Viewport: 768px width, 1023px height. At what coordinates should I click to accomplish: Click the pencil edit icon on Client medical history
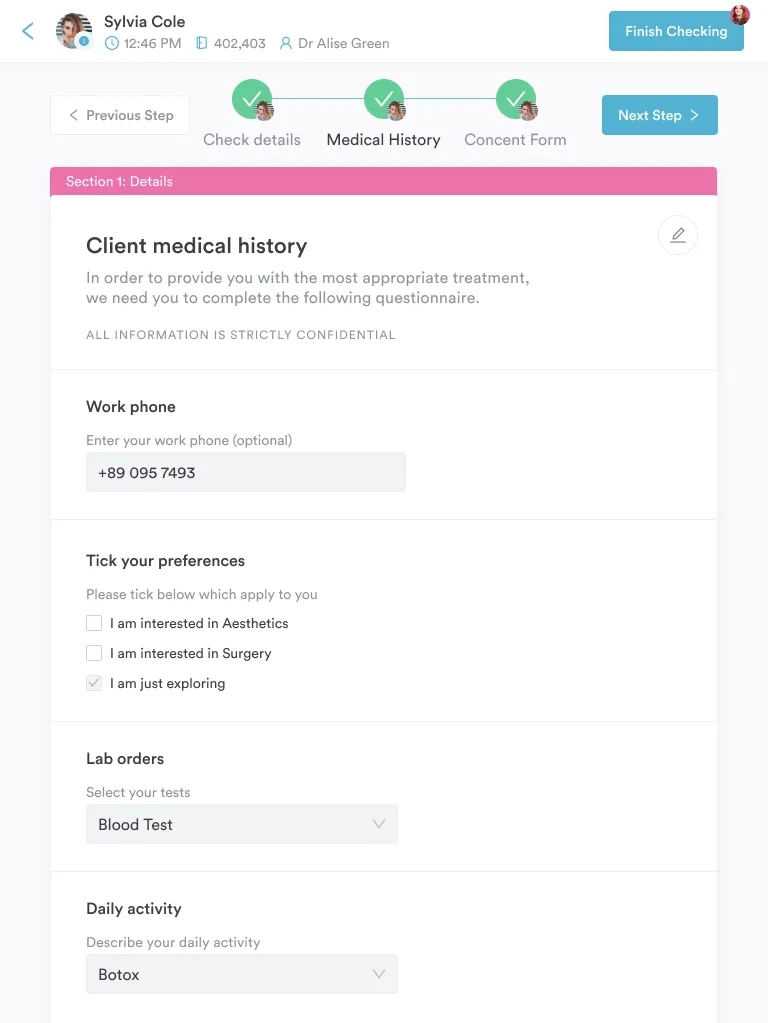(678, 234)
